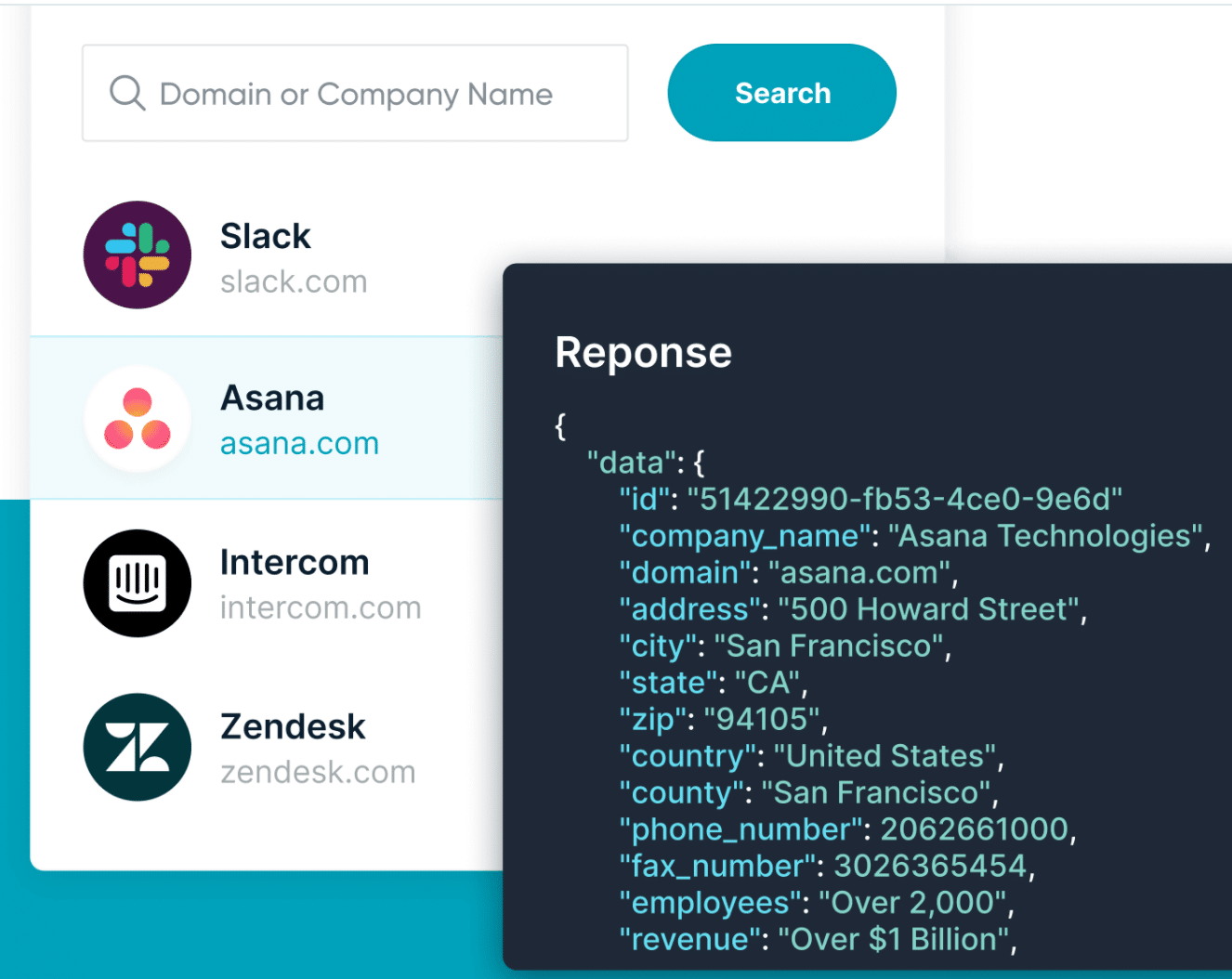Click the "domain" line in response

coord(788,573)
